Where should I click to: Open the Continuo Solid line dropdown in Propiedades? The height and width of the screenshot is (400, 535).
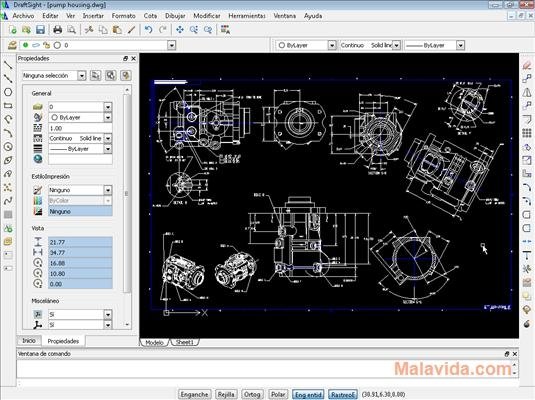(108, 138)
